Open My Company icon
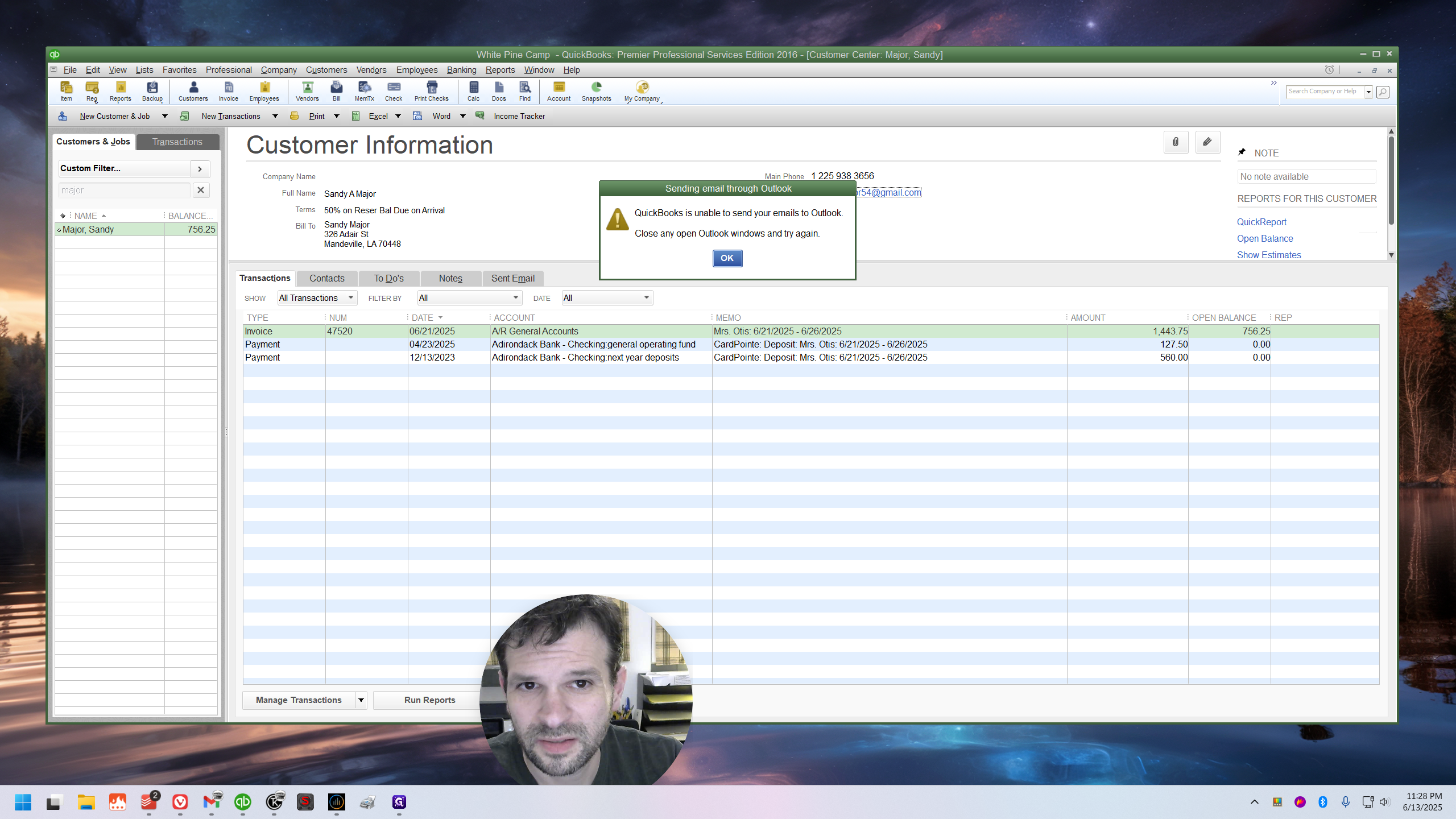The image size is (1456, 819). 642,91
